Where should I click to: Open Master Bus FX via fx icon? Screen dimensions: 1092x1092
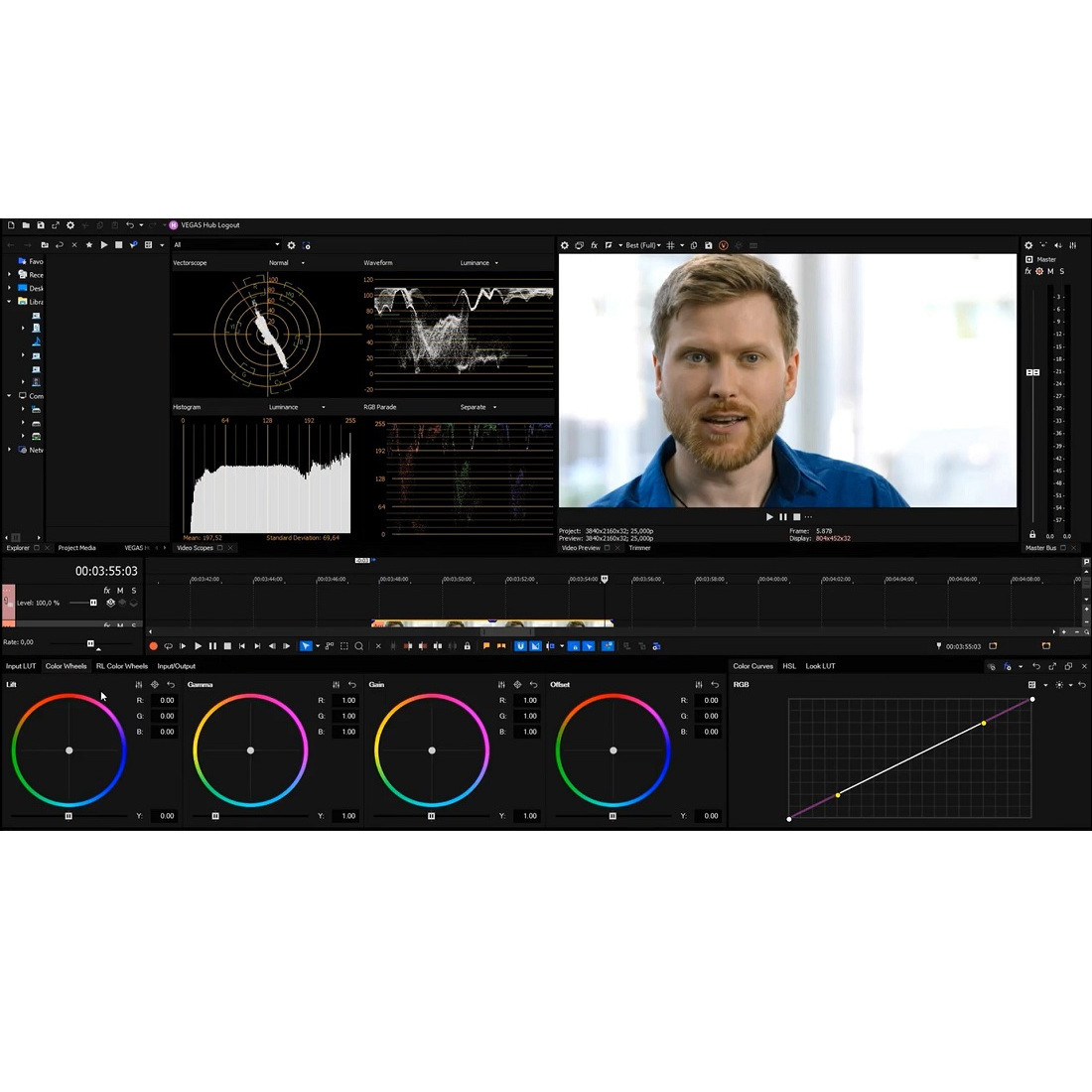[1029, 271]
